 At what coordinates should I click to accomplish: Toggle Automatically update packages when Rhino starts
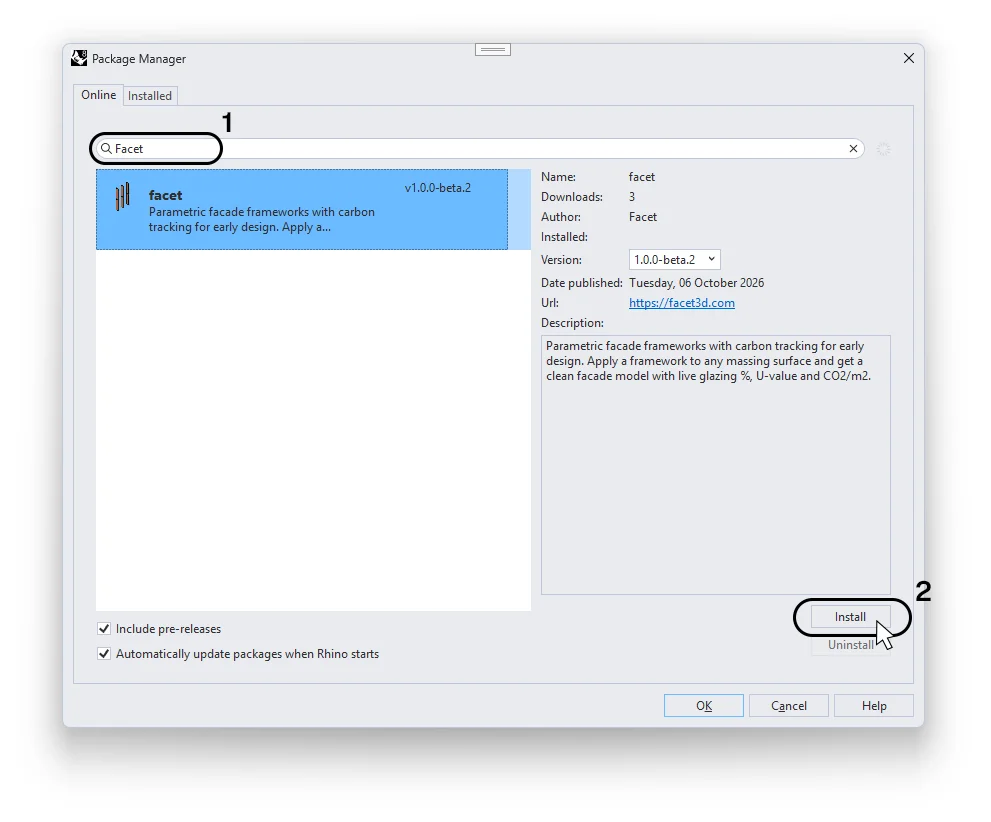(x=104, y=654)
